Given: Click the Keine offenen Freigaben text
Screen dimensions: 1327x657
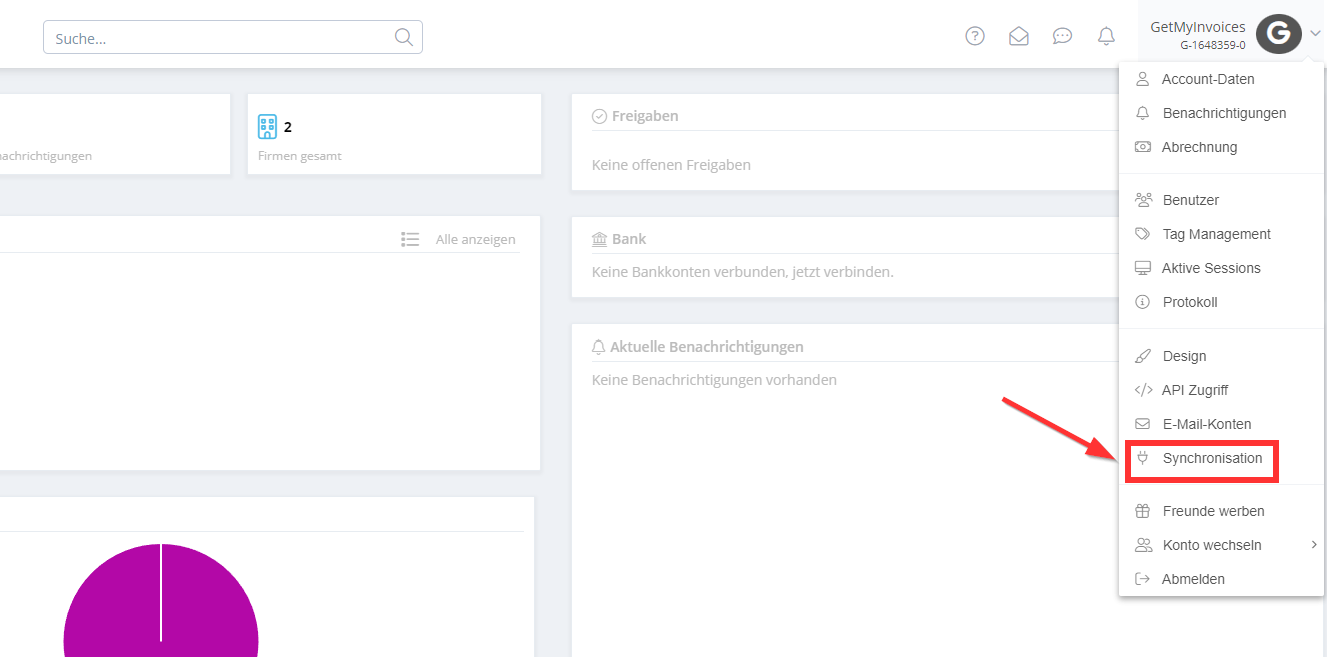Looking at the screenshot, I should click(x=671, y=165).
